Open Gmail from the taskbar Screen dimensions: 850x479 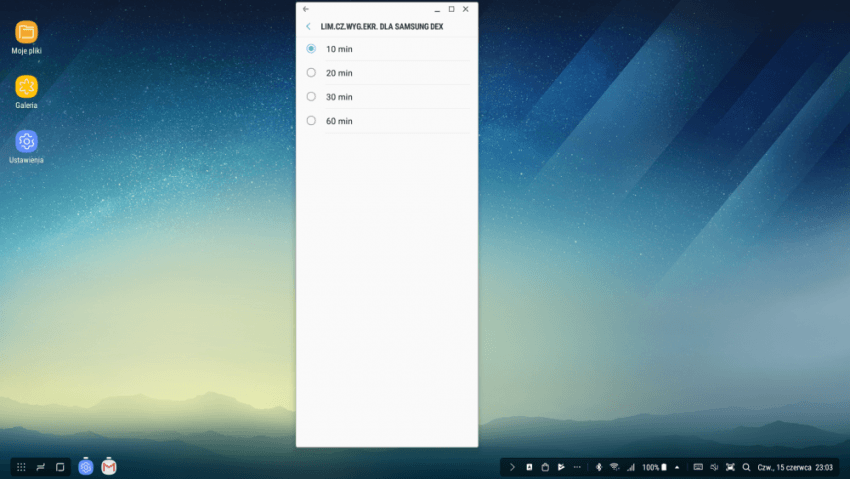109,467
